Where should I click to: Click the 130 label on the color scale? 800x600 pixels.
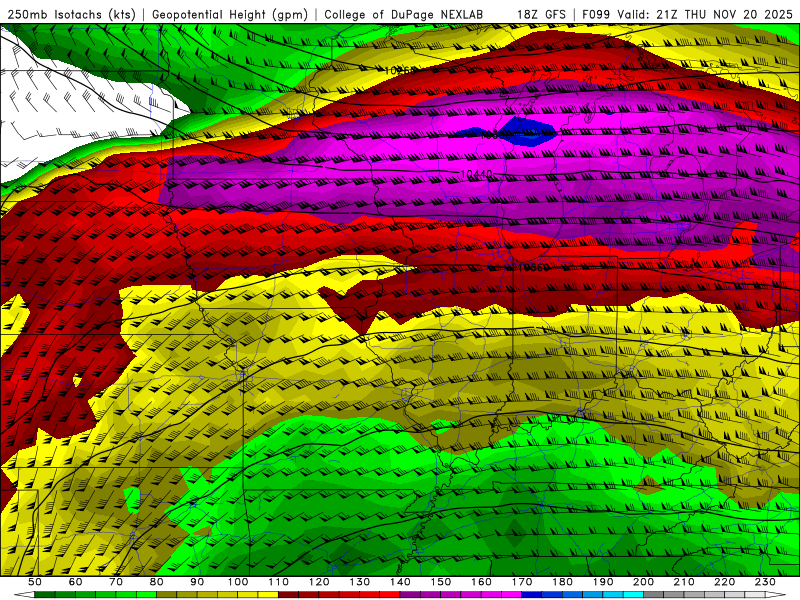click(360, 582)
